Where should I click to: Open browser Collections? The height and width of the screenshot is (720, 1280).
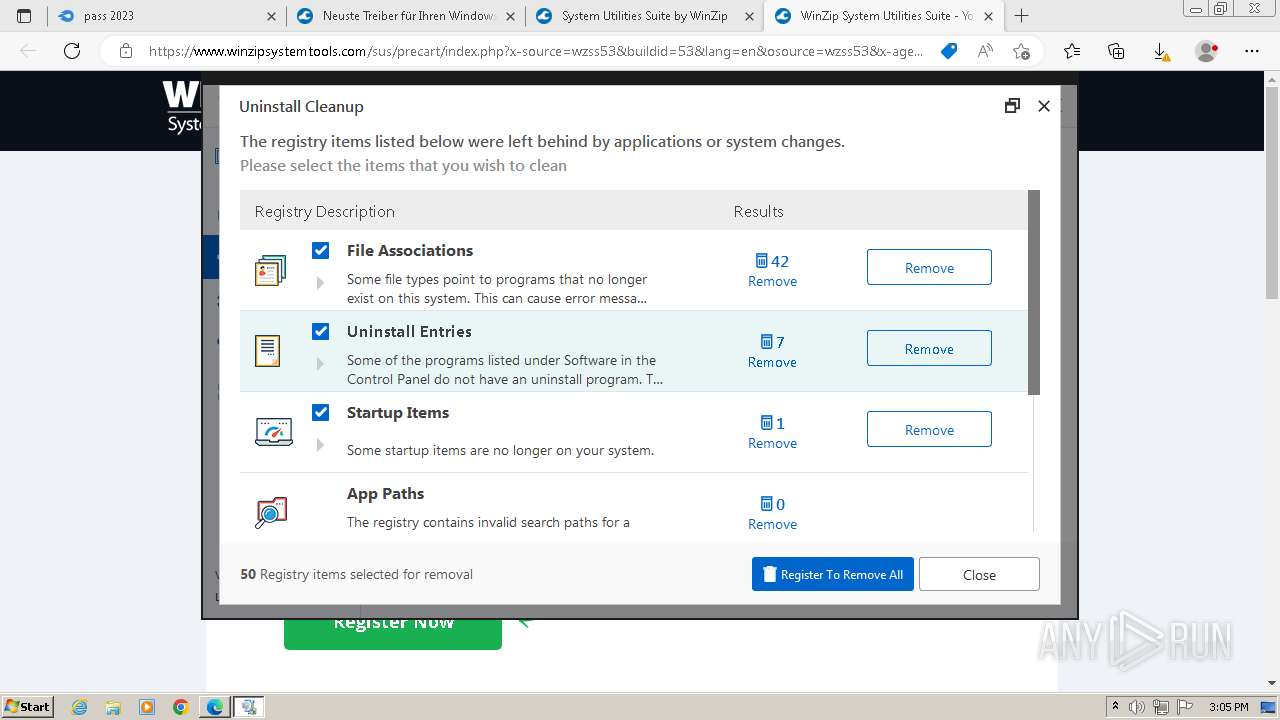1116,51
